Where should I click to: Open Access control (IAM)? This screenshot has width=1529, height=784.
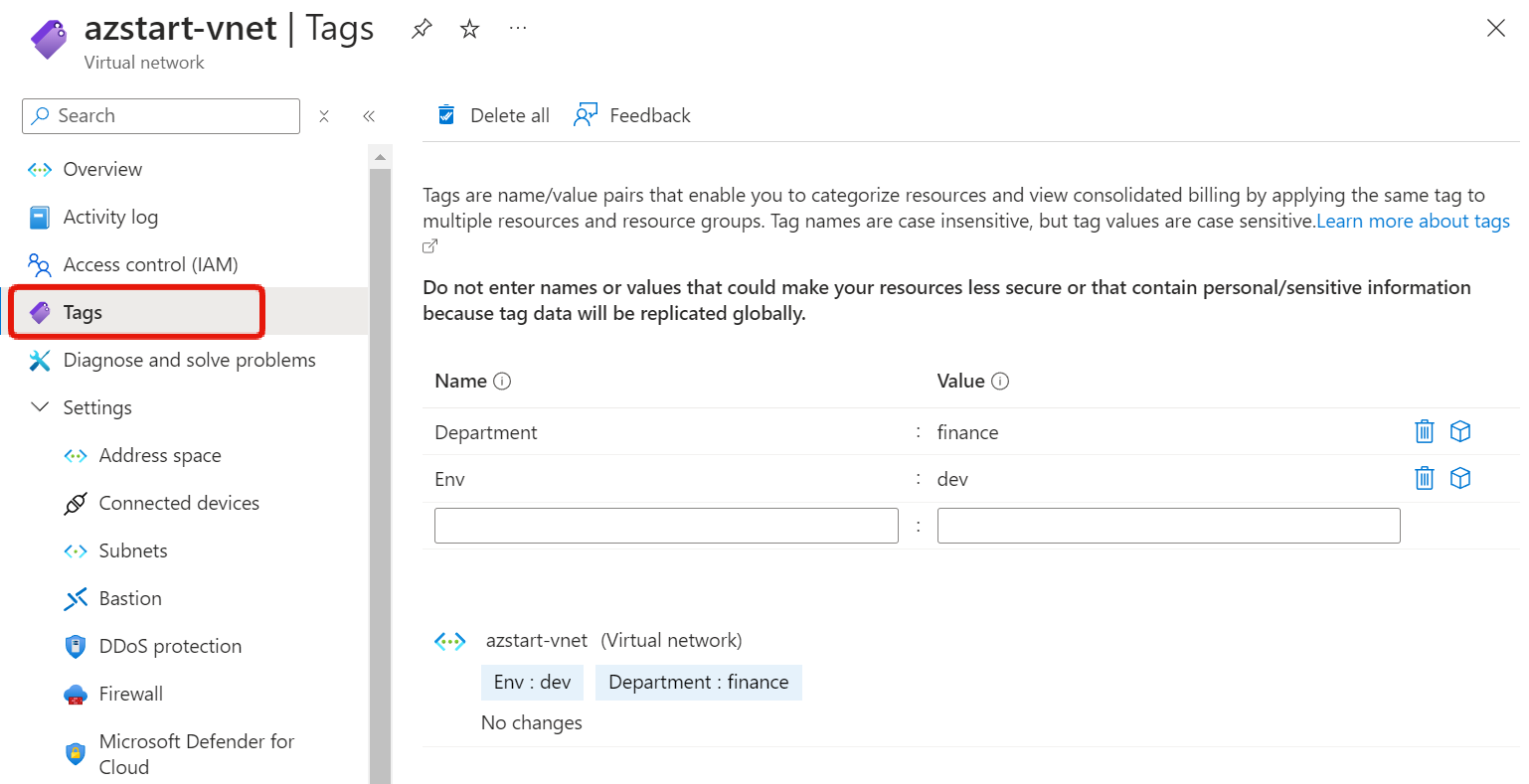[150, 264]
